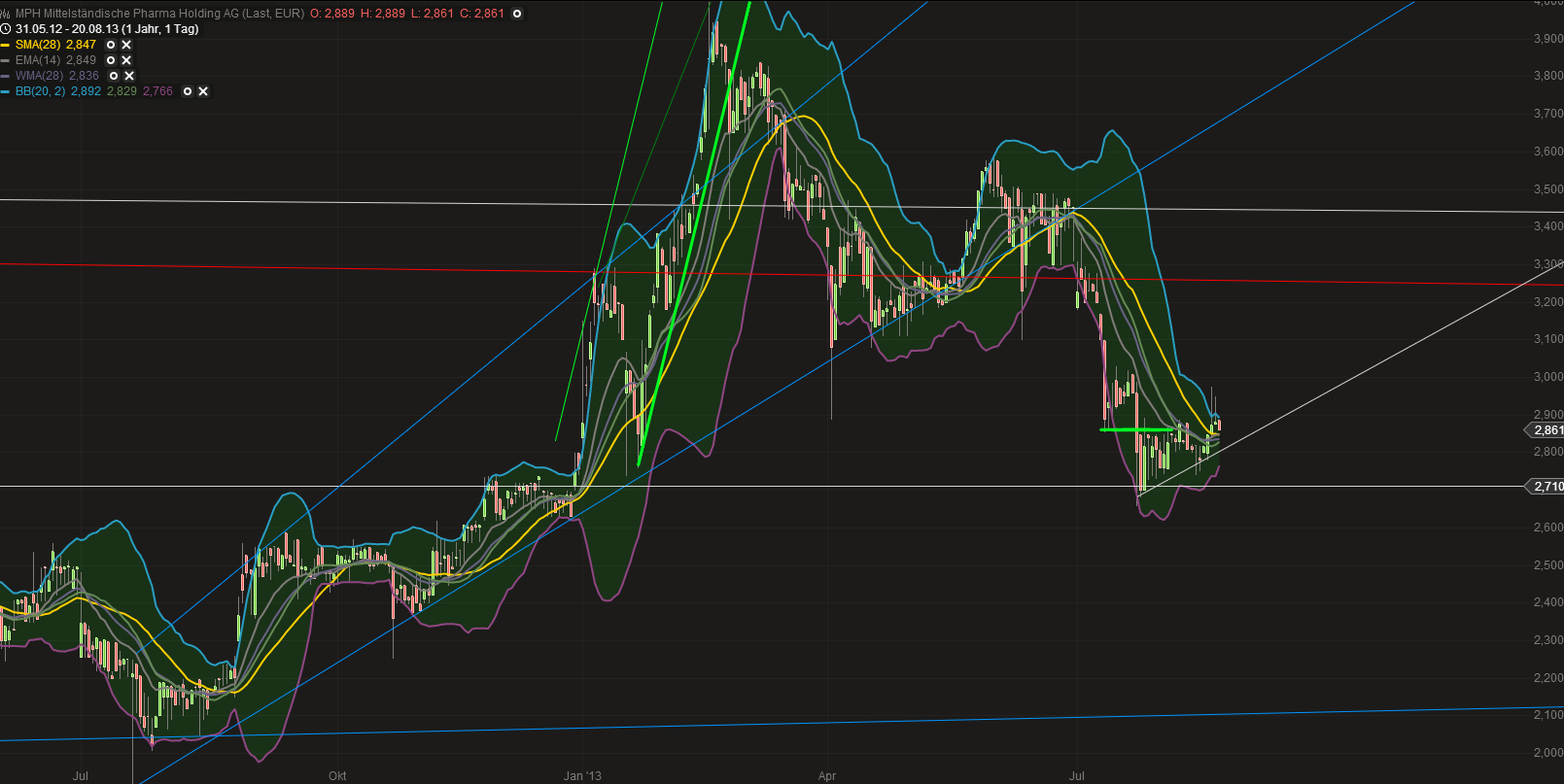This screenshot has height=784, width=1564.
Task: Remove the EMA(14) indicator
Action: click(x=126, y=60)
